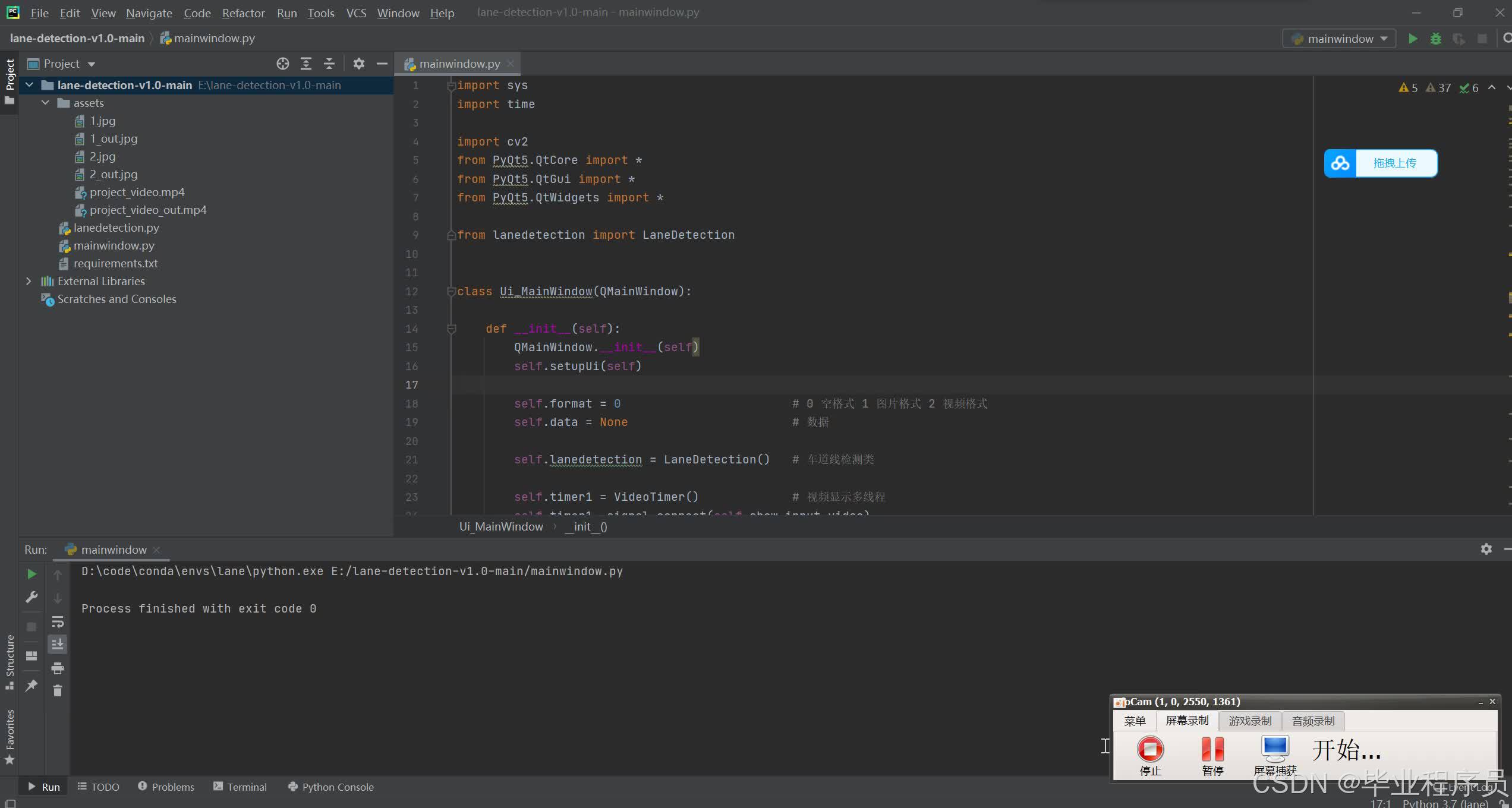Image resolution: width=1512 pixels, height=808 pixels.
Task: Click the cloud drag-upload widget
Action: (1381, 163)
